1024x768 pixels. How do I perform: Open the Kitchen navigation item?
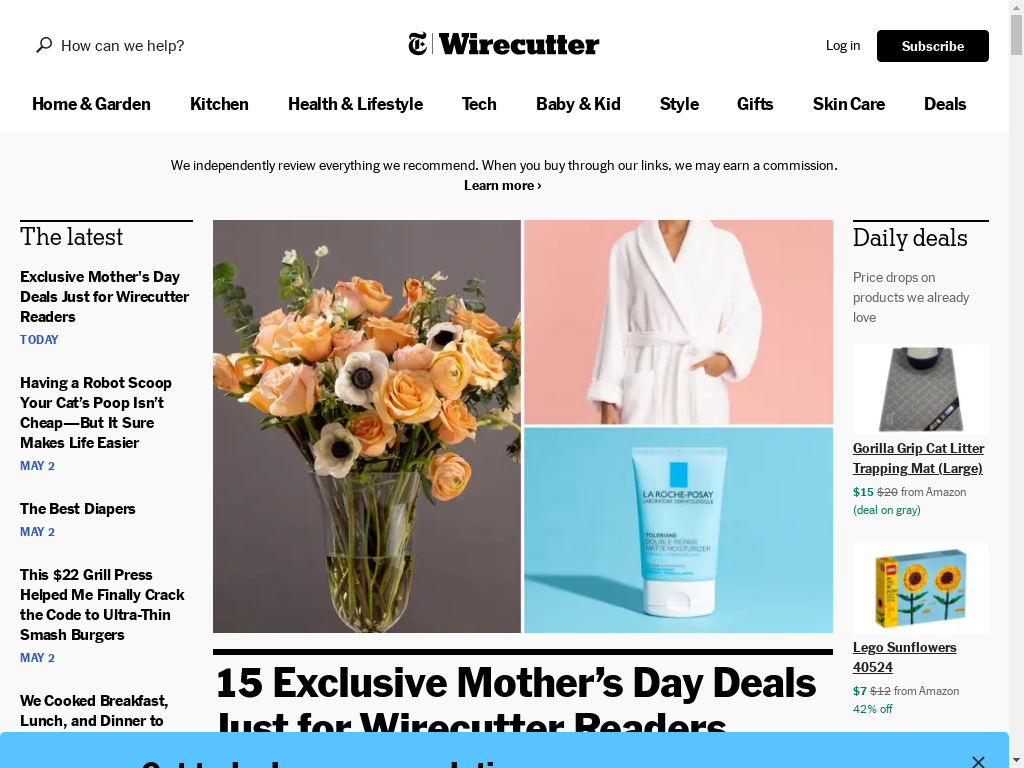pos(219,104)
